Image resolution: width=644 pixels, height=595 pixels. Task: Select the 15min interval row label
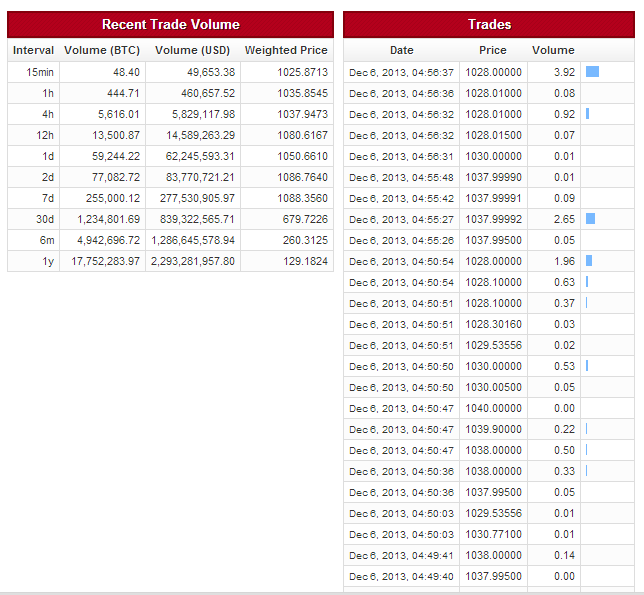pos(40,72)
